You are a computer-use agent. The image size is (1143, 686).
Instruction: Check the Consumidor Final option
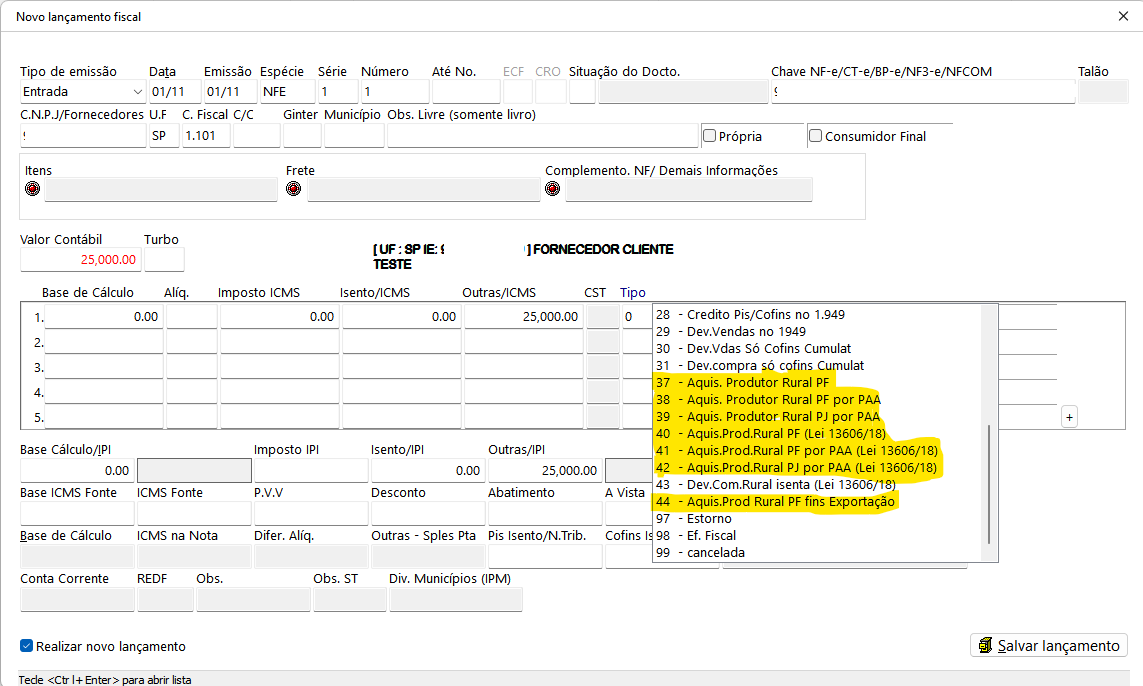pos(816,136)
